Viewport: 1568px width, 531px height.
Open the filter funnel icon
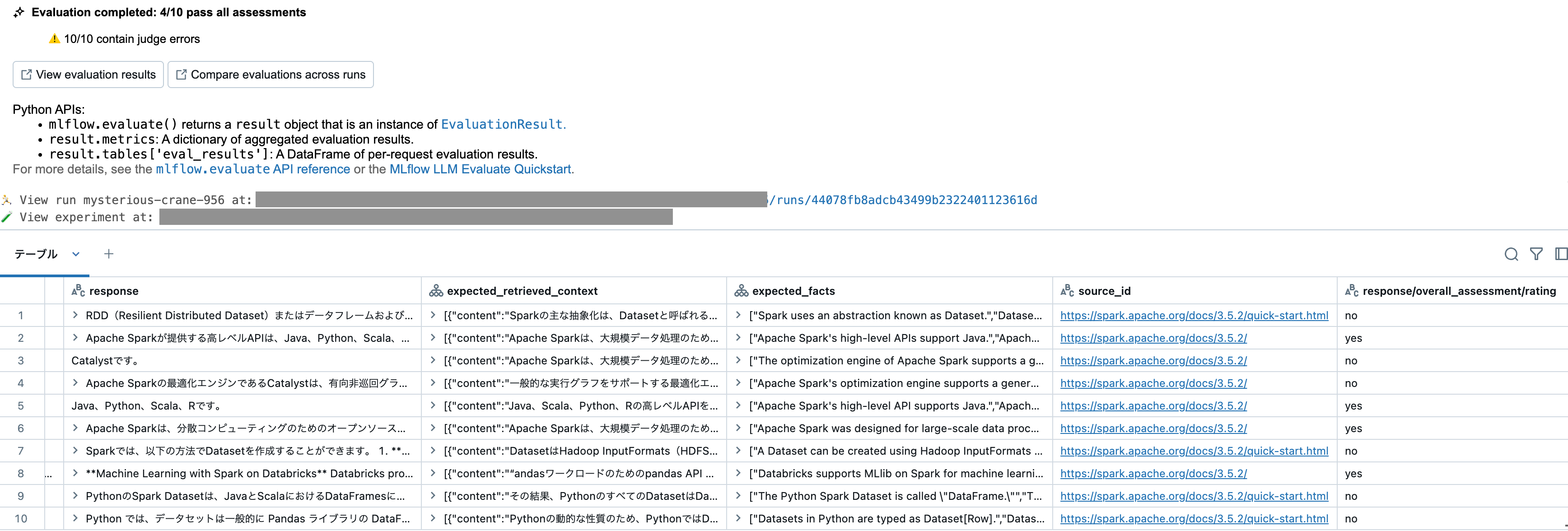[1536, 254]
